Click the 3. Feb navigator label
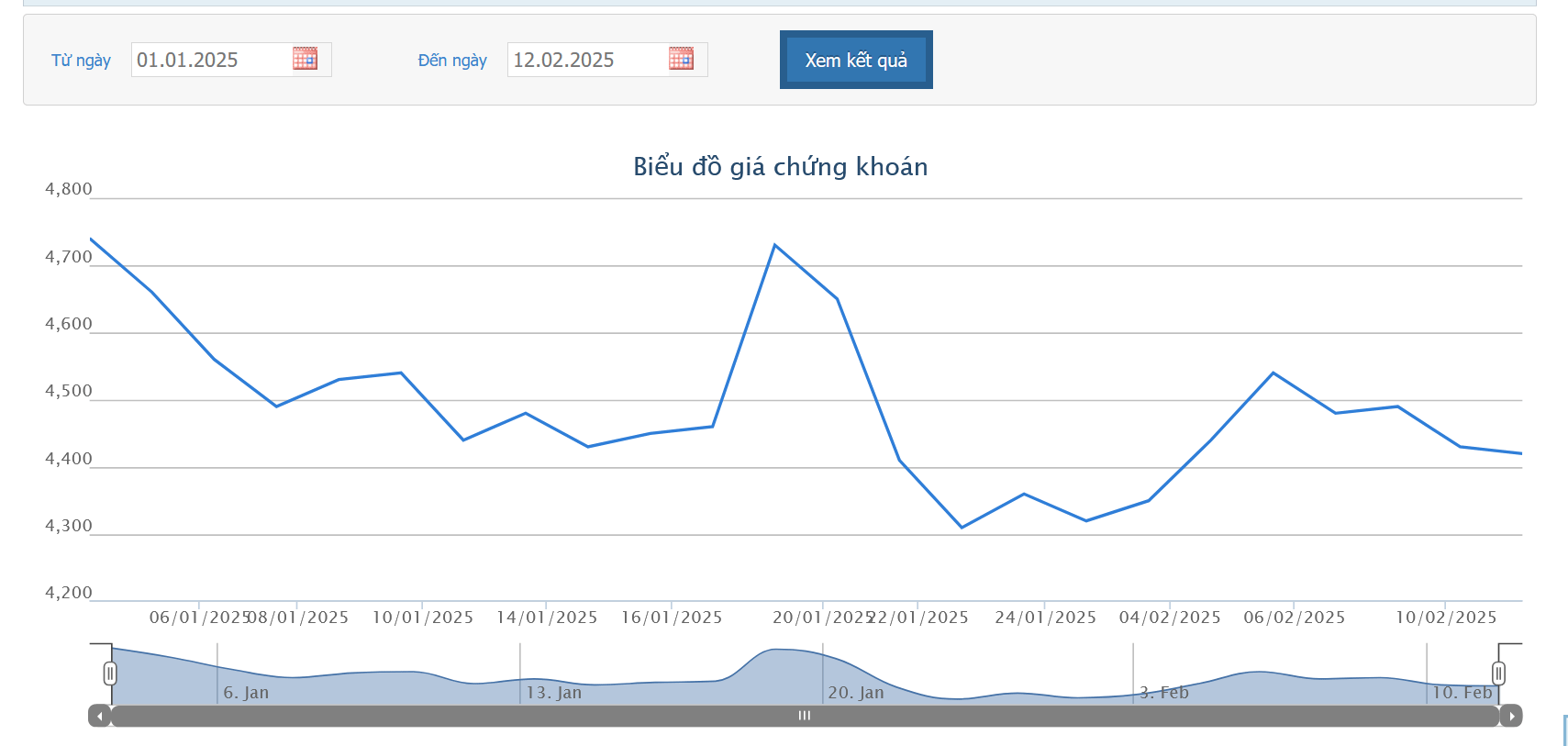Screen dimensions: 1568x746 pos(1164,693)
